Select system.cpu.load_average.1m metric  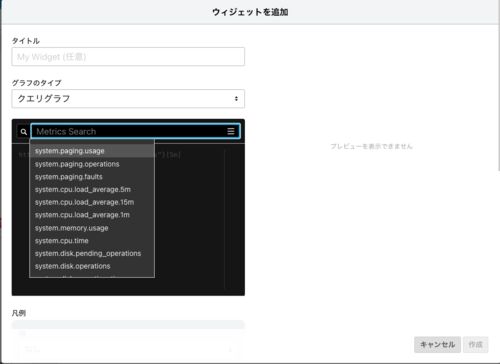pyautogui.click(x=92, y=215)
